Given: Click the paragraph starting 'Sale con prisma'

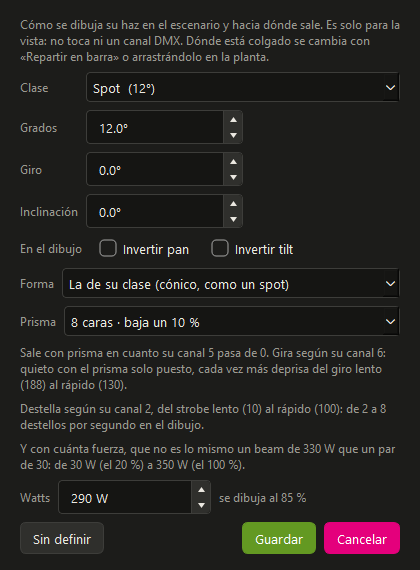Looking at the screenshot, I should click(203, 369).
